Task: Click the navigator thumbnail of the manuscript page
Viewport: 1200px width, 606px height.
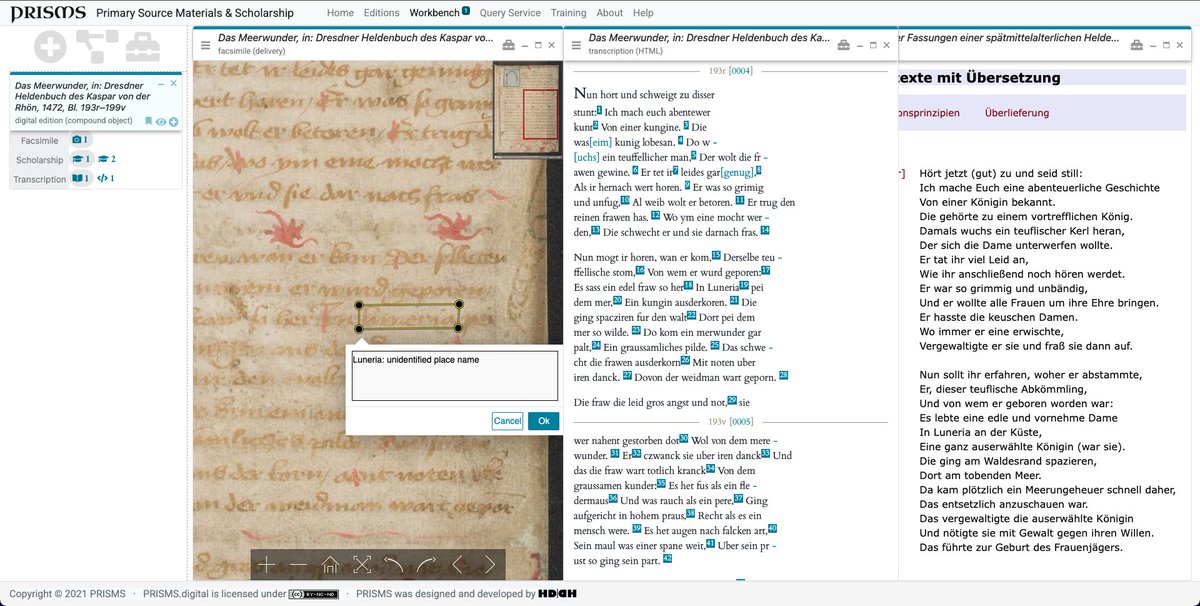Action: (x=528, y=111)
